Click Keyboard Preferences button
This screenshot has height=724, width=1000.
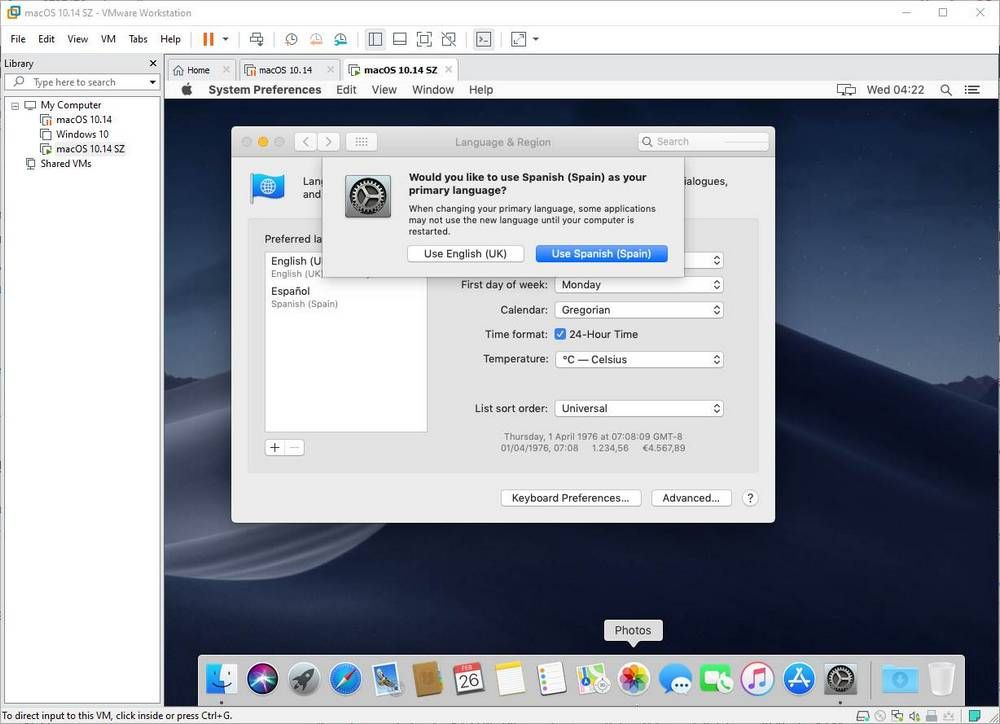coord(570,498)
